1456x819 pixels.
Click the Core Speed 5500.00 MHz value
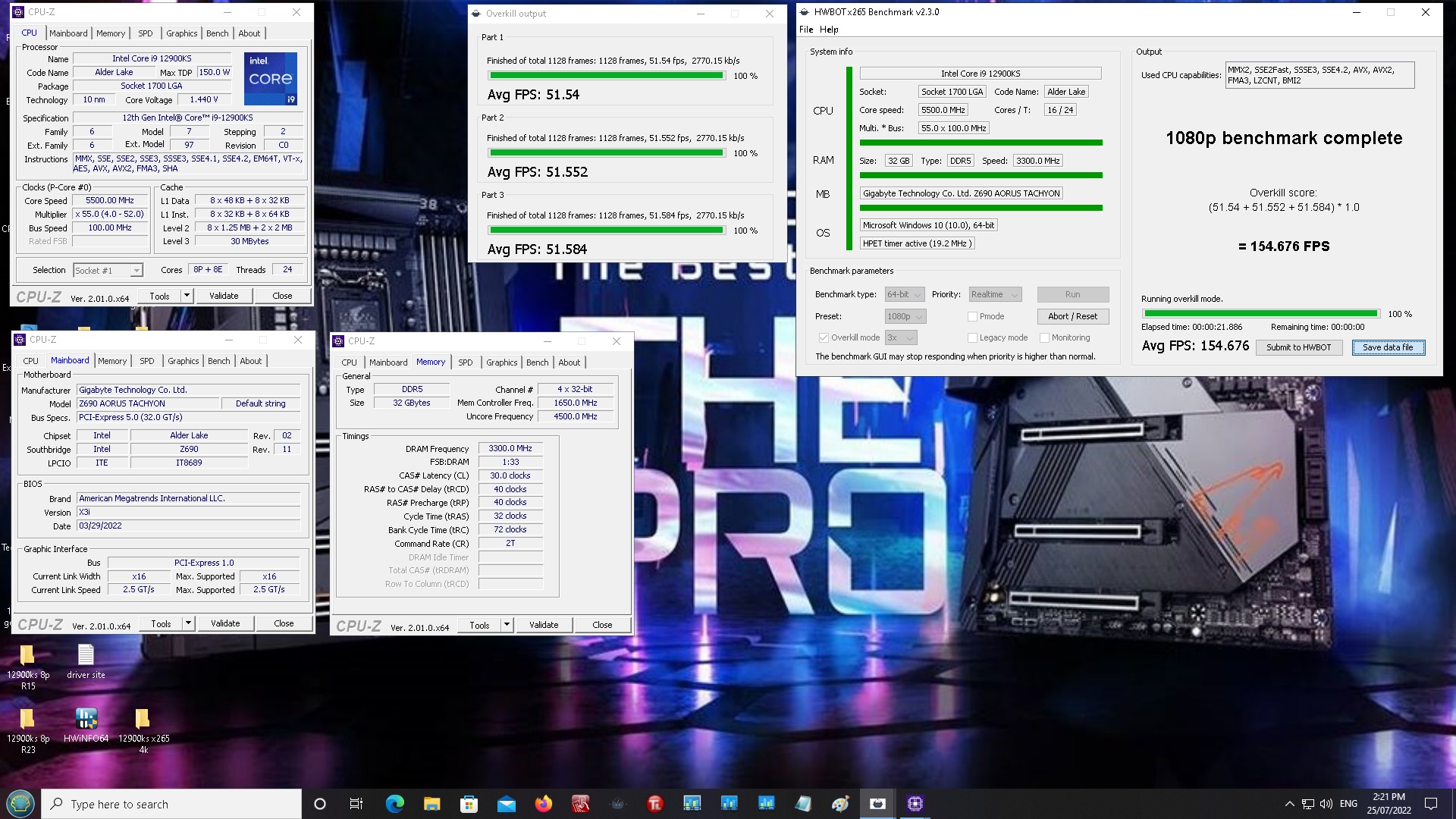[110, 201]
